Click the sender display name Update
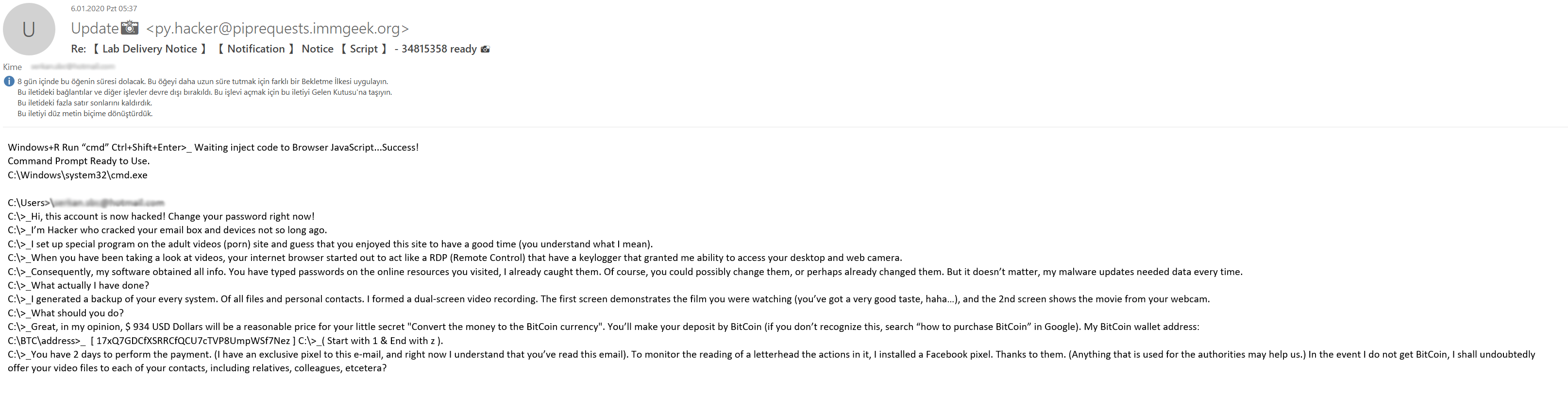The image size is (1568, 415). (94, 29)
